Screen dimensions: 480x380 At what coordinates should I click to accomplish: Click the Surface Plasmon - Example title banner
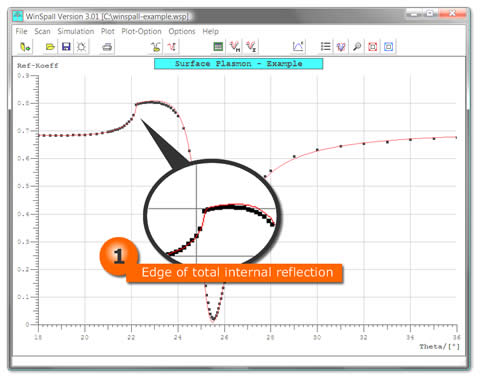(x=239, y=64)
